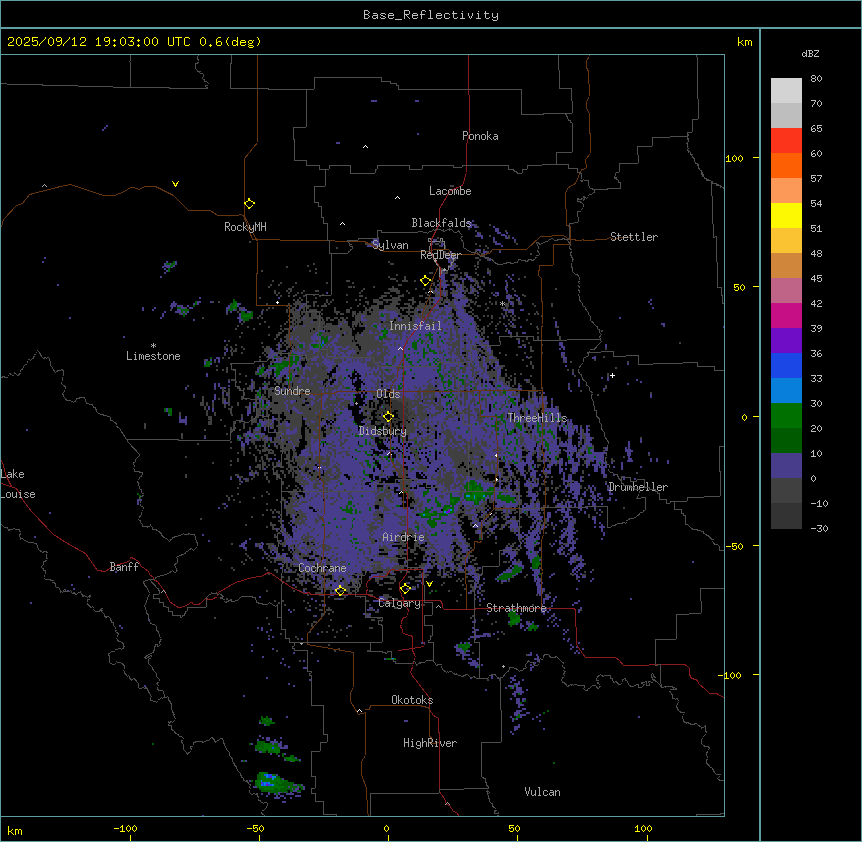The height and width of the screenshot is (842, 862).
Task: Click the Innisfail city label
Action: pyautogui.click(x=415, y=326)
